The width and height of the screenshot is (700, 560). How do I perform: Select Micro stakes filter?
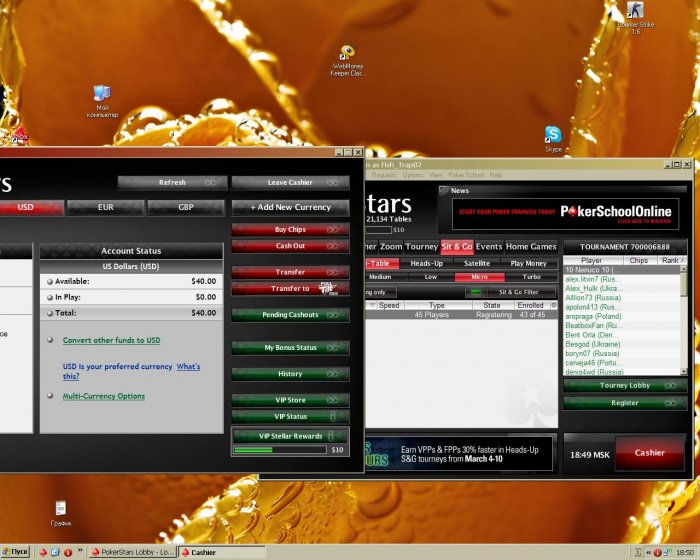[x=479, y=277]
